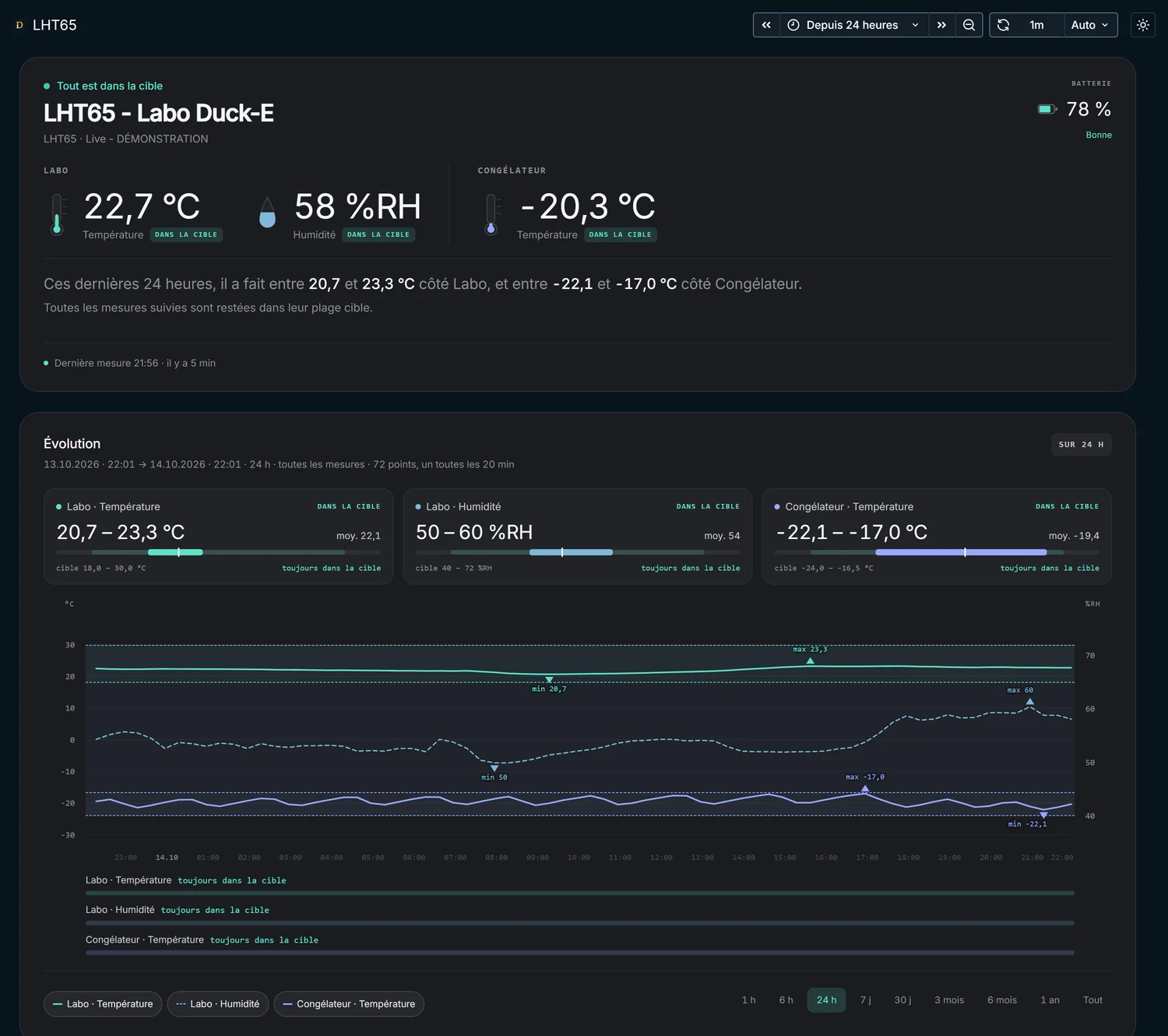Viewport: 1168px width, 1036px height.
Task: Shift time range backward with double-left arrows
Action: pos(766,25)
